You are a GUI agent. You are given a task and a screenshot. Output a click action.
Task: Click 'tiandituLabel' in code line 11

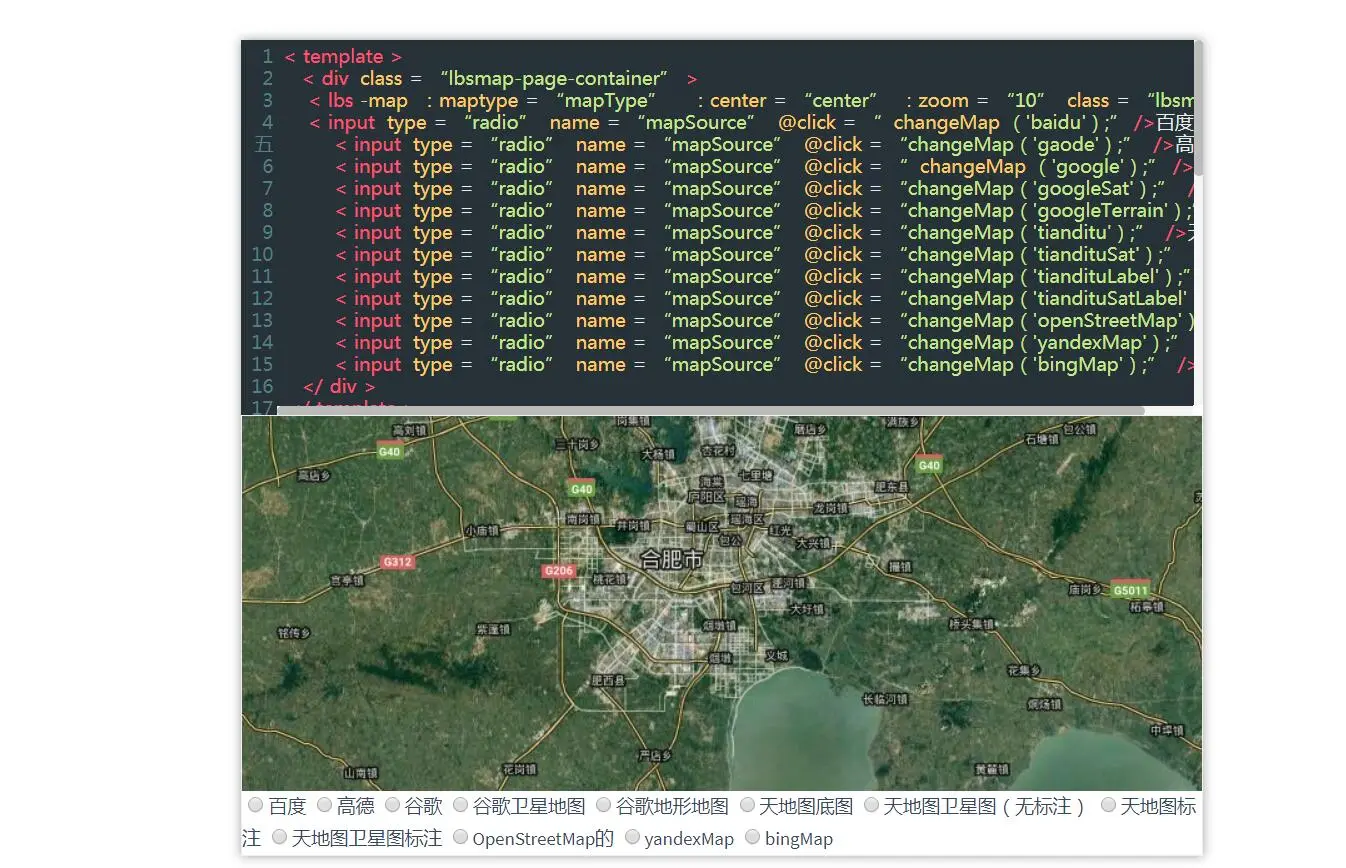[x=1098, y=277]
